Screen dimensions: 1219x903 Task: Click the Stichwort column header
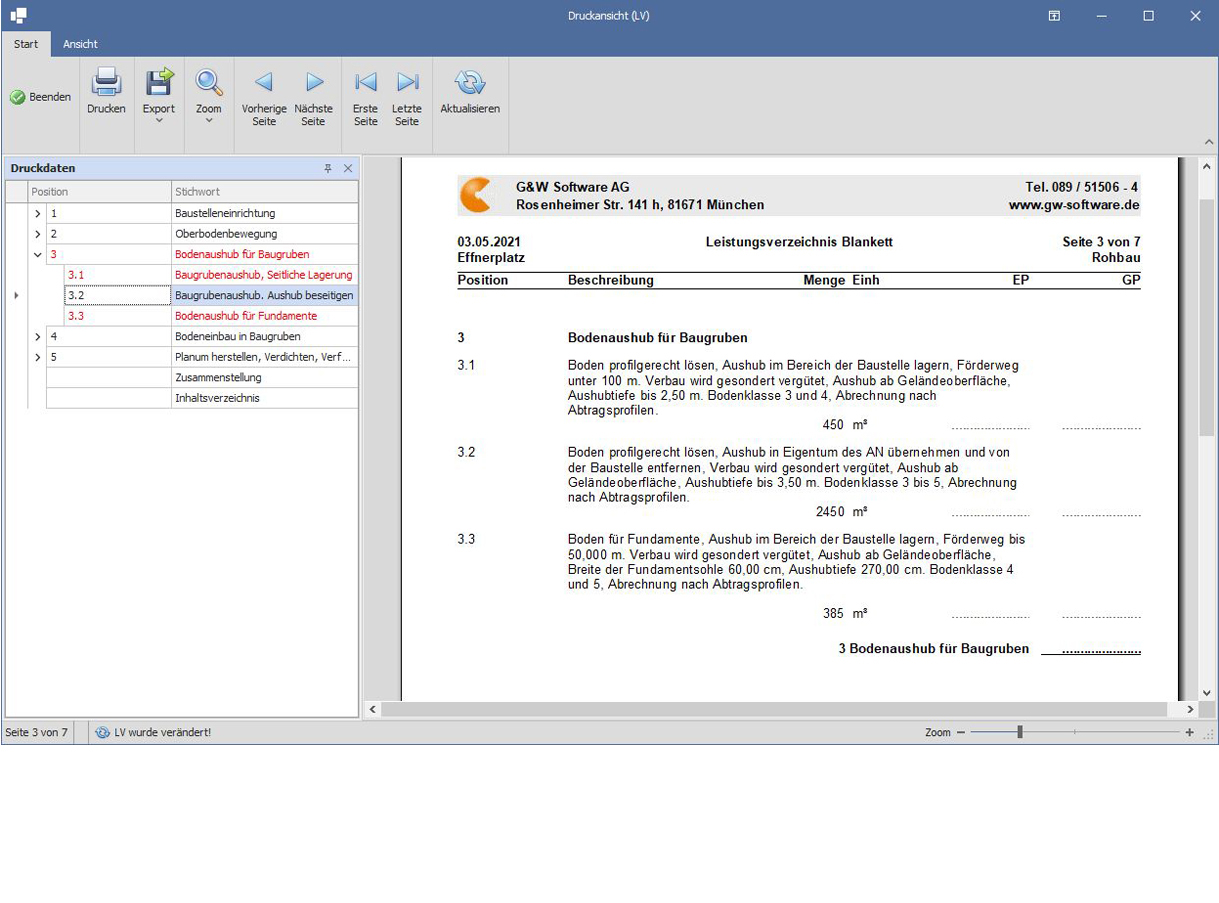(x=264, y=191)
